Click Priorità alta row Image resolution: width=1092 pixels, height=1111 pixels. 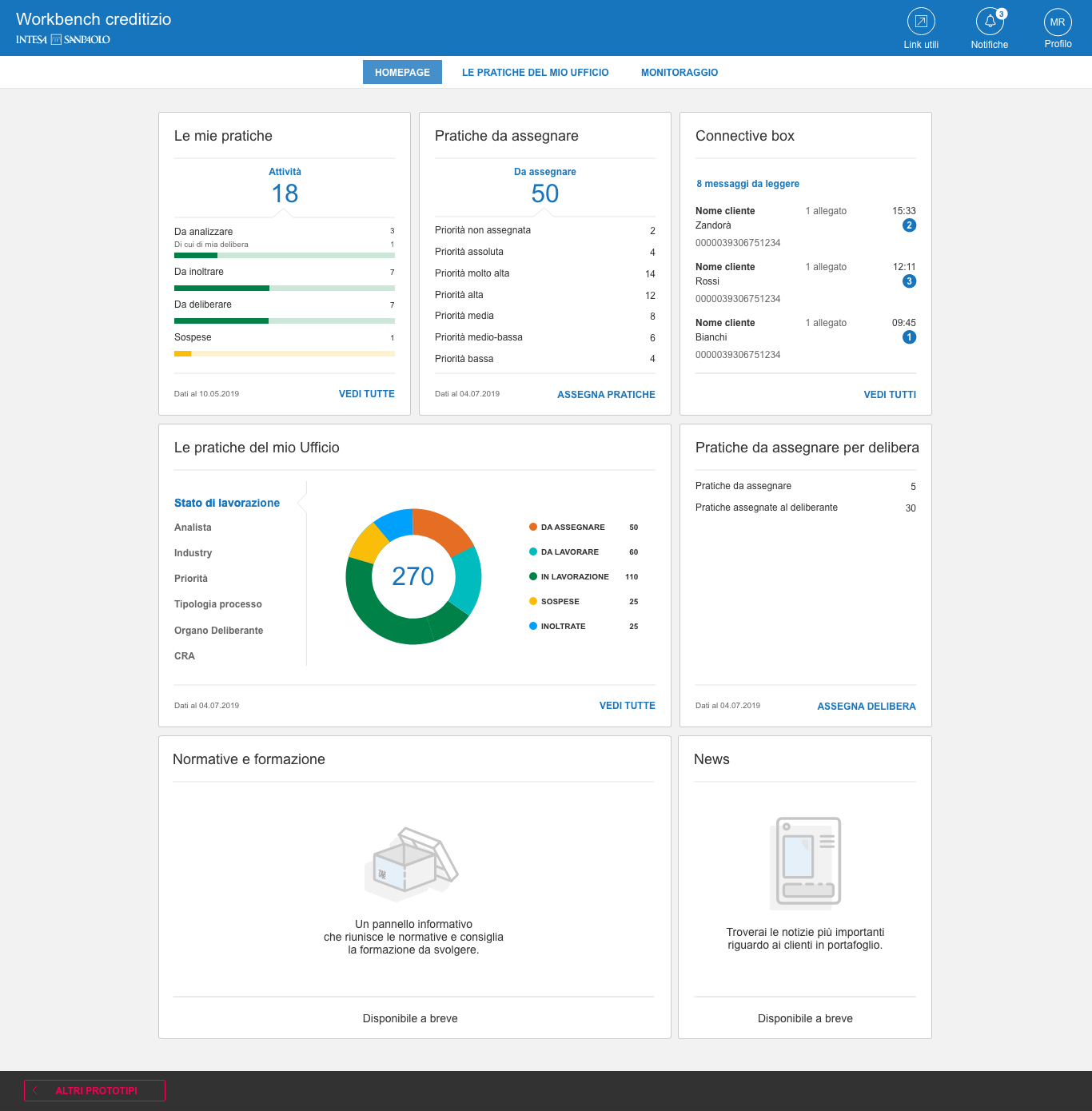point(545,295)
